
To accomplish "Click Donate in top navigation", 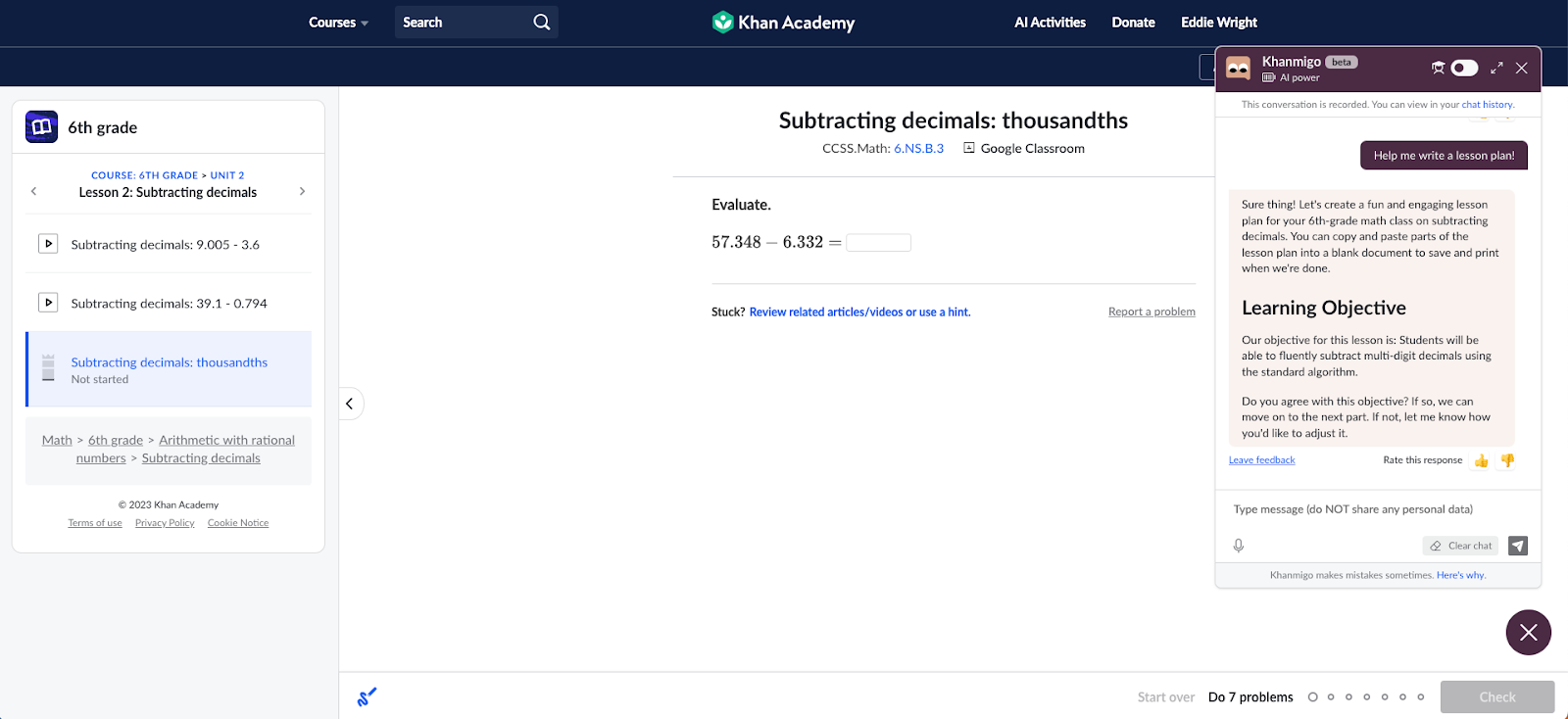I will 1133,23.
